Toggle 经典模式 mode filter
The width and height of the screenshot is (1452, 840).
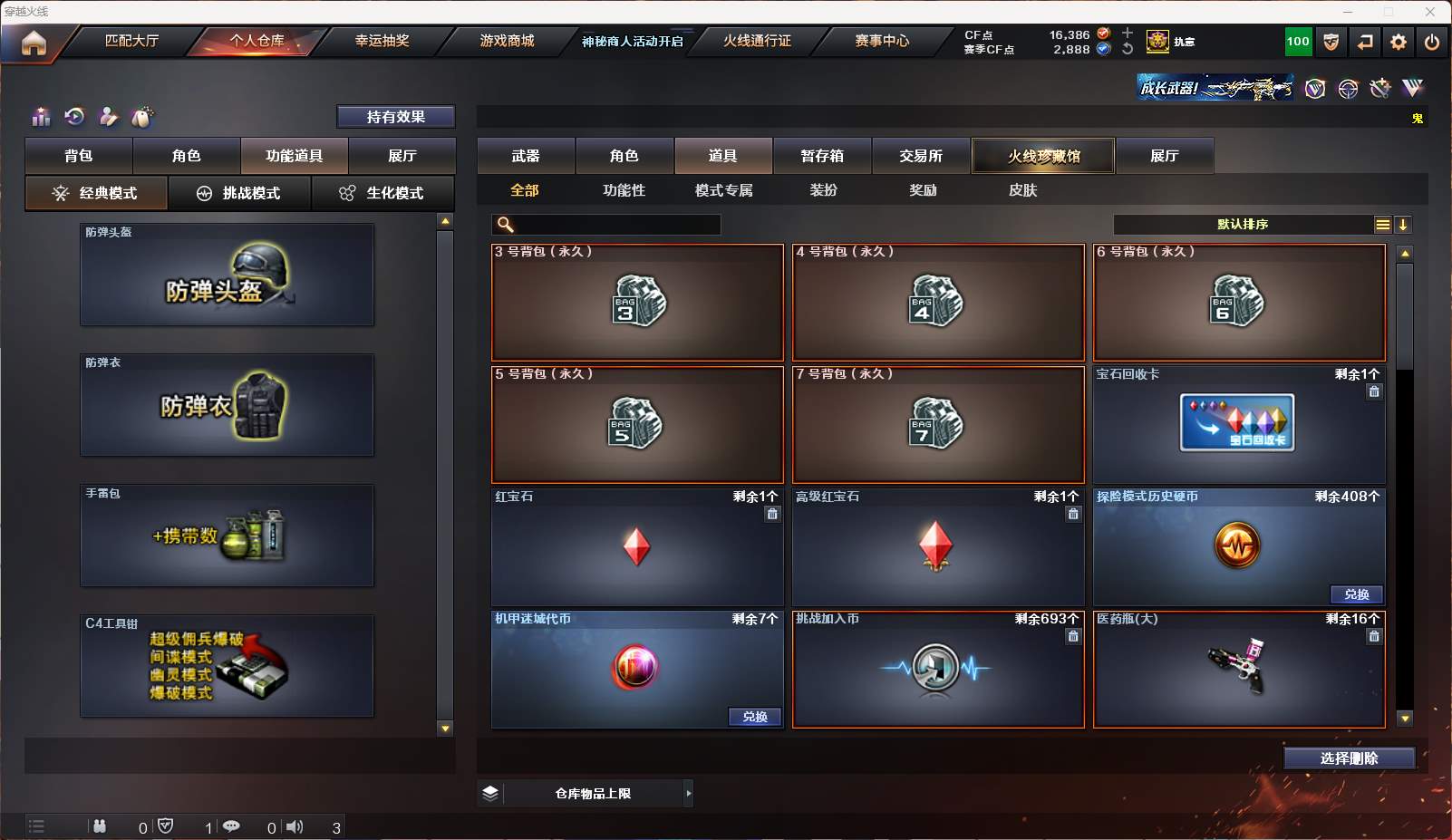coord(96,193)
